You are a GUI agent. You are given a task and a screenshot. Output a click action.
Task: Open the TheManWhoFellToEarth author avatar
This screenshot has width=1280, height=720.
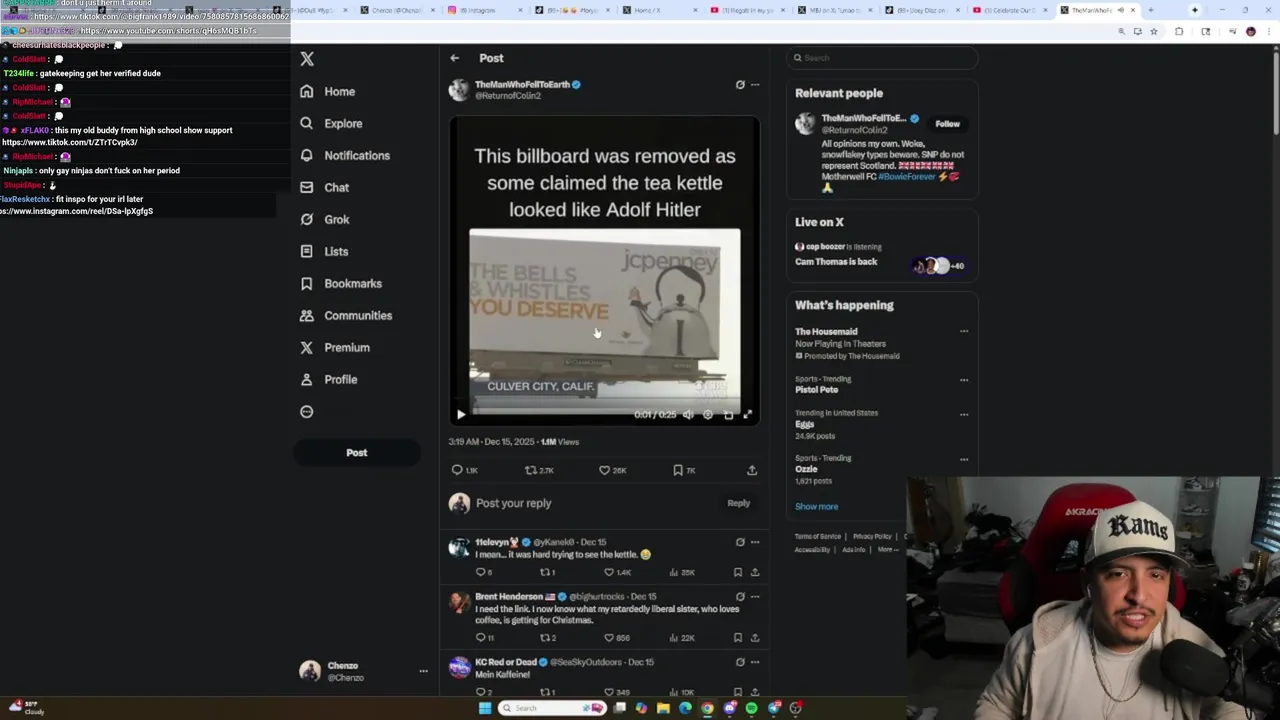coord(459,90)
